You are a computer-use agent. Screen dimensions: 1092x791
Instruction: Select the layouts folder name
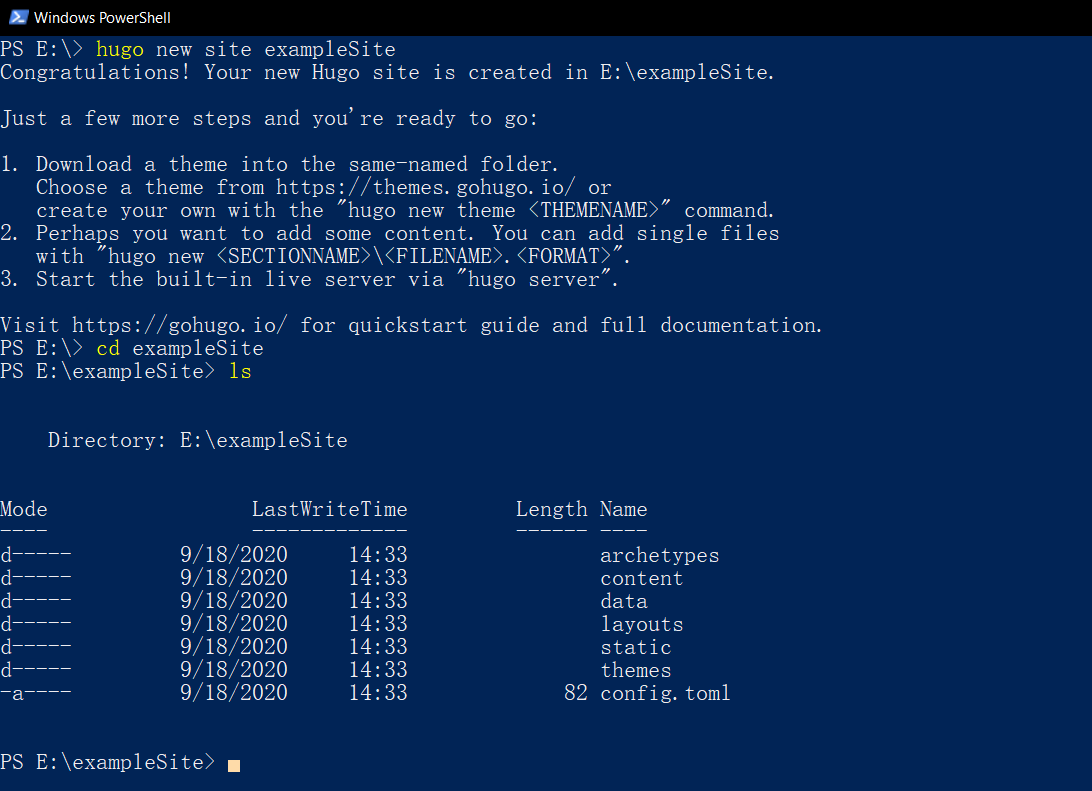point(641,625)
